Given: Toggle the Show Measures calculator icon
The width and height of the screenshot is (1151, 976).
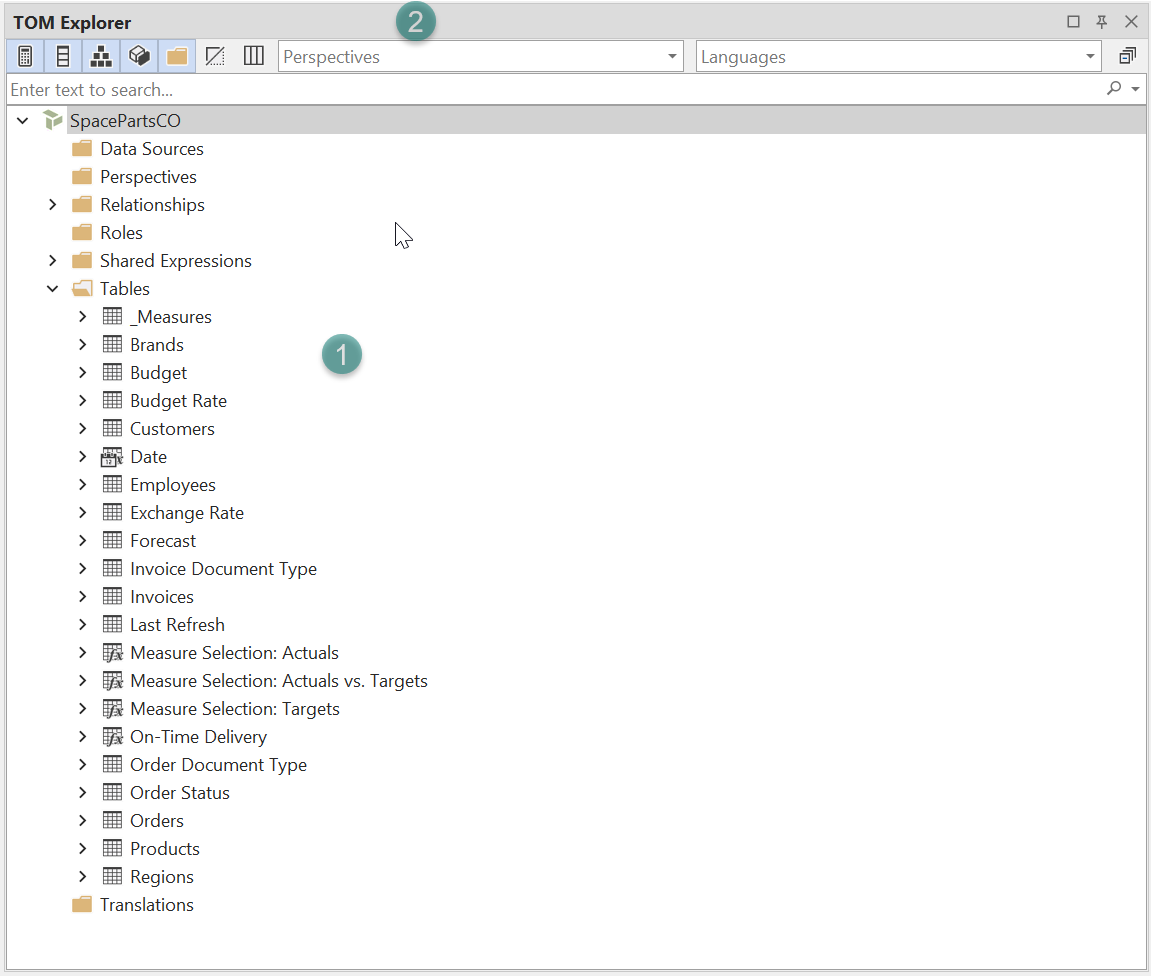Looking at the screenshot, I should coord(25,57).
